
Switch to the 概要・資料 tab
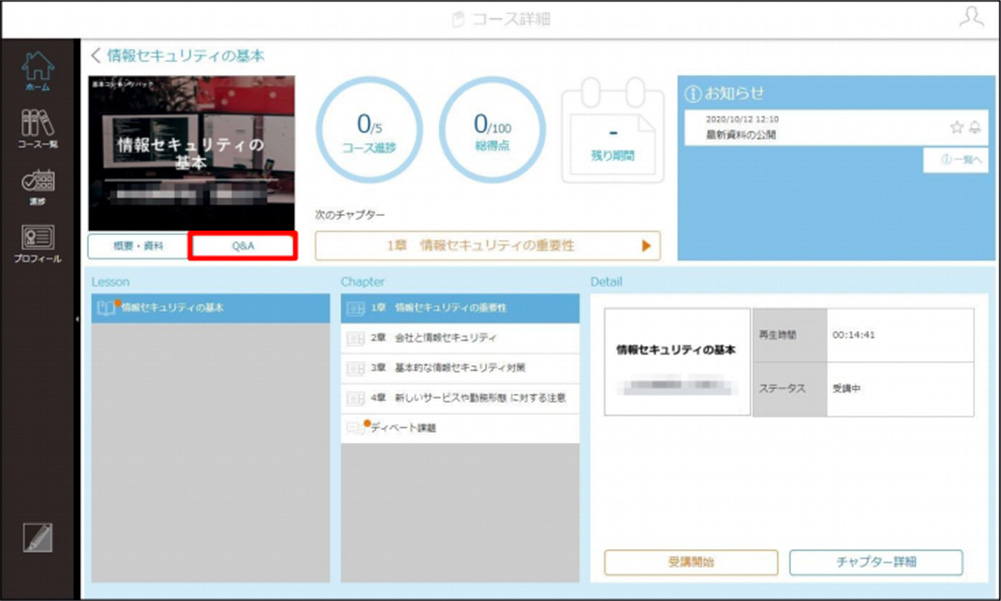coord(138,246)
